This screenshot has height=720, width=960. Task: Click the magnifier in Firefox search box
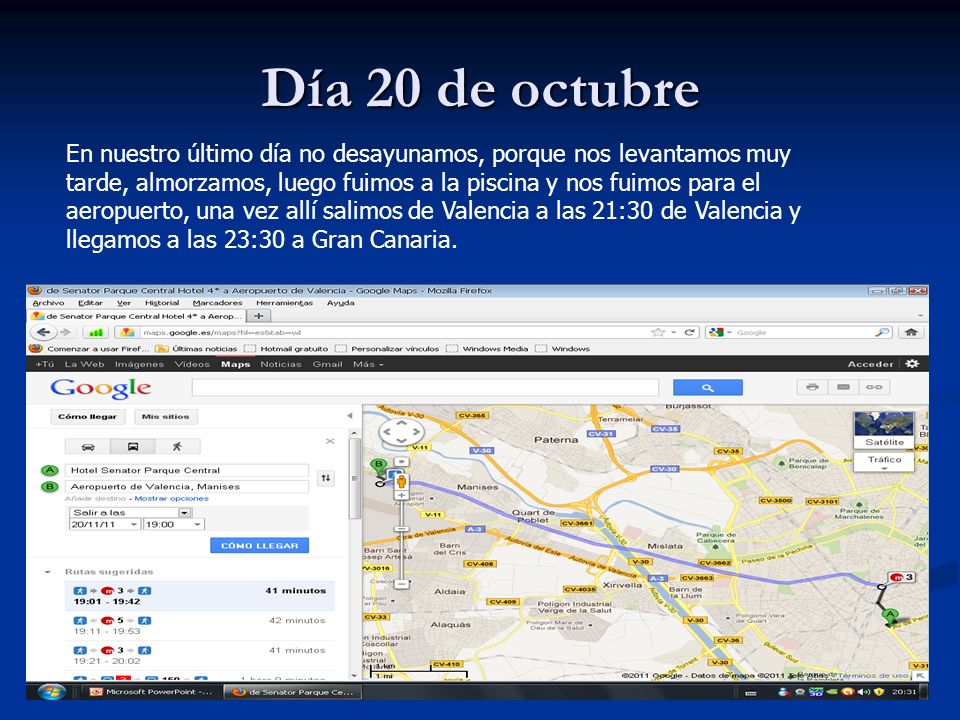tap(882, 332)
